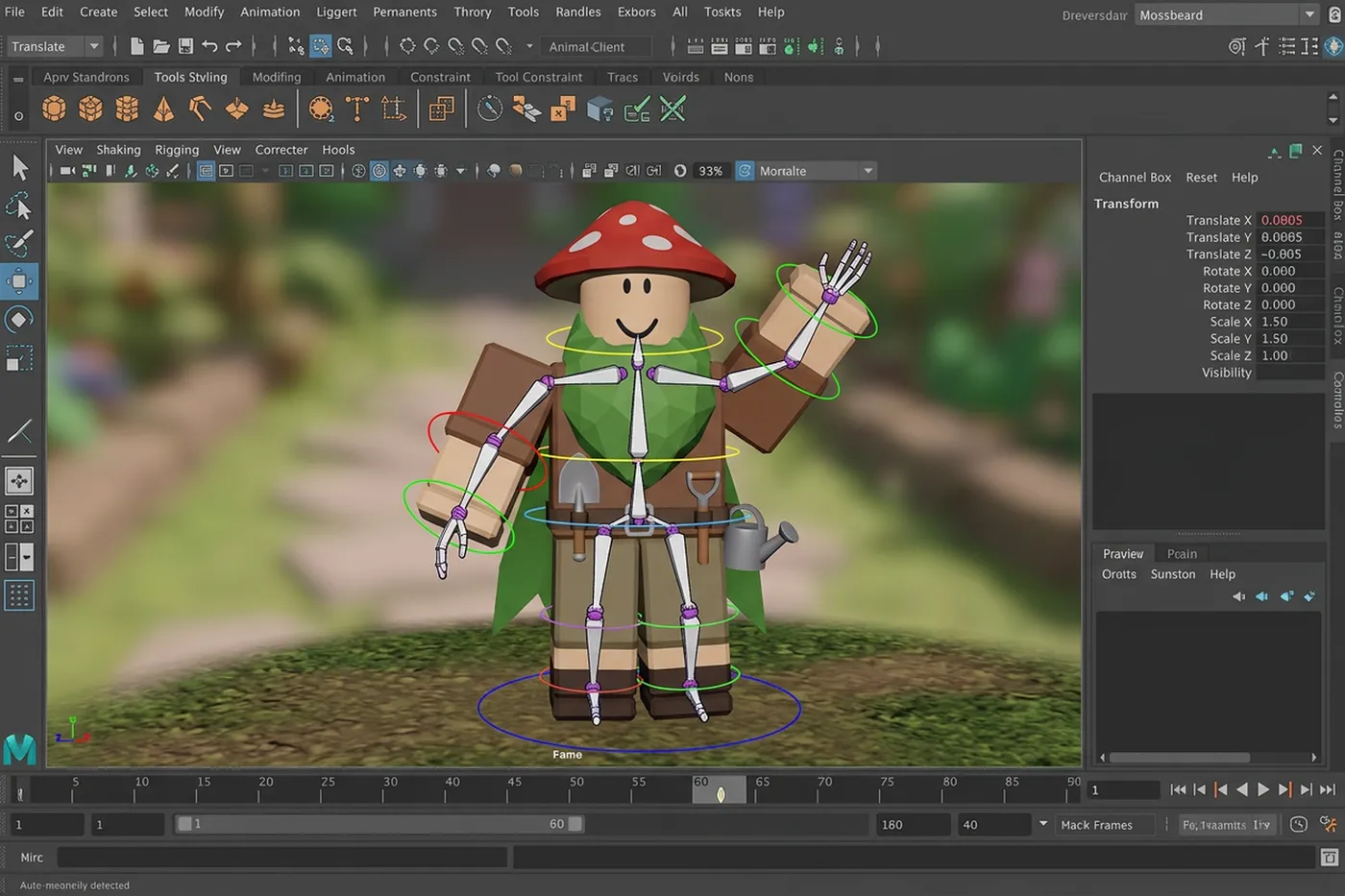This screenshot has height=896, width=1345.
Task: Click the Maya M logo icon
Action: coord(19,748)
